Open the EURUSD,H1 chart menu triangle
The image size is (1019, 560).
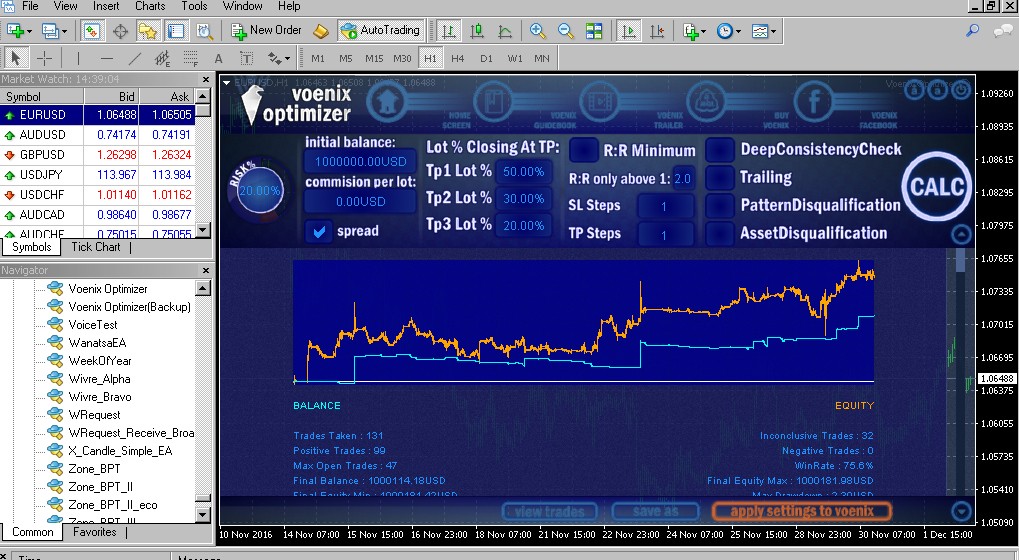coord(226,83)
